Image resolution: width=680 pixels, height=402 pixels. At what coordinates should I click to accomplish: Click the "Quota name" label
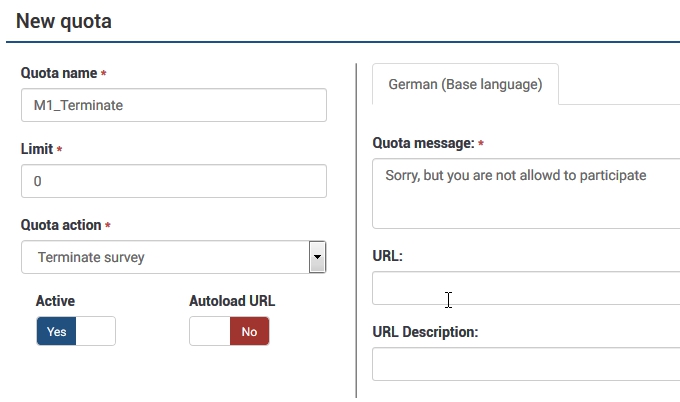[59, 73]
